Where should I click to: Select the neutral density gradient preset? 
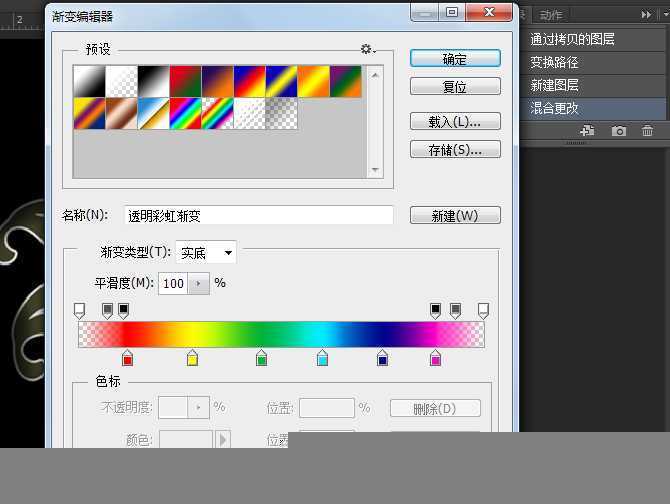[282, 113]
